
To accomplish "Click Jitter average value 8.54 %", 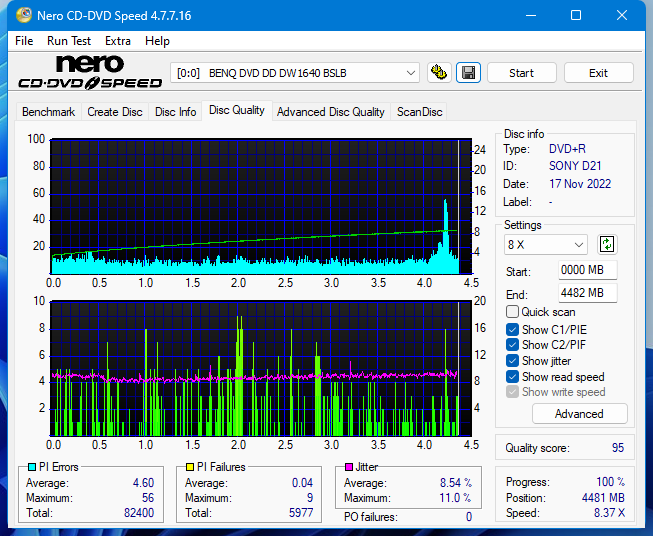I will pos(456,483).
